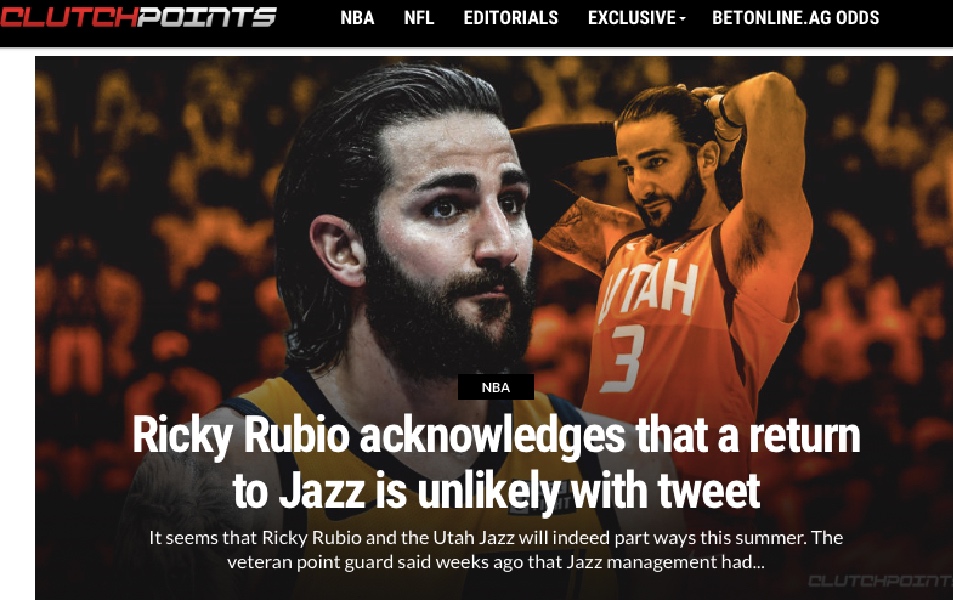Click the black NBA category badge
This screenshot has width=953, height=600.
[496, 387]
